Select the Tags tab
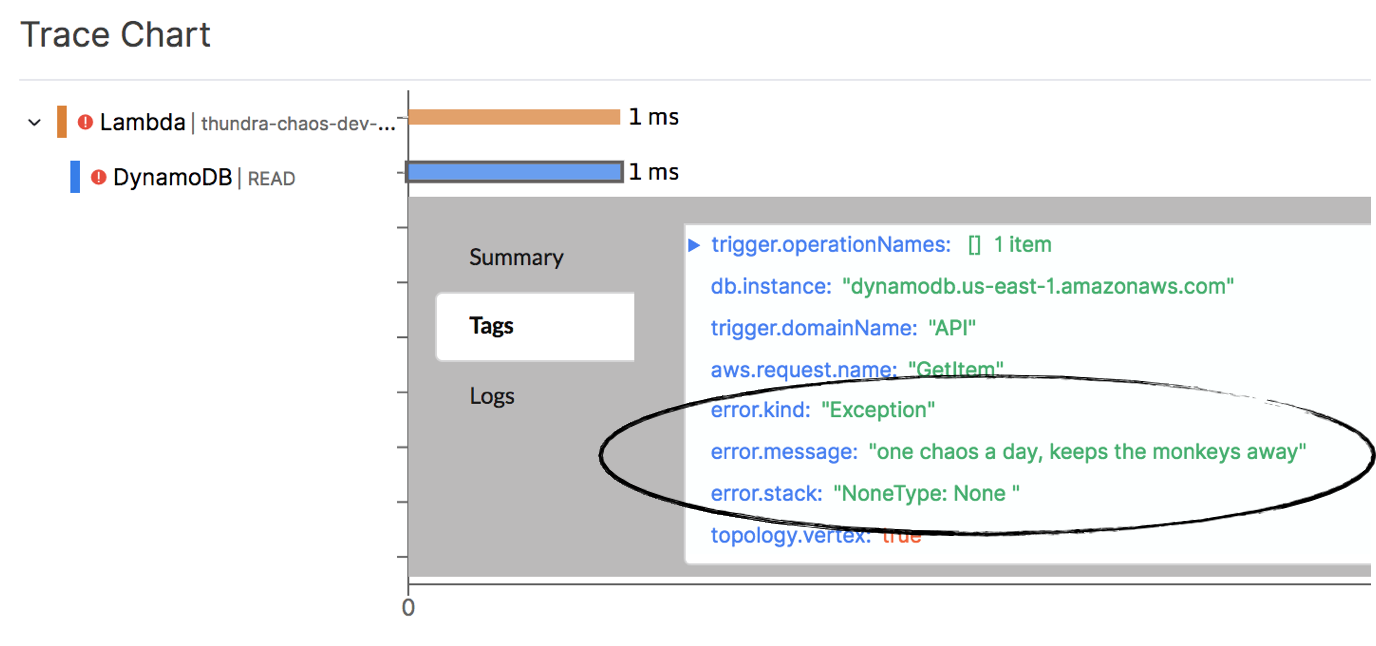 pyautogui.click(x=491, y=326)
